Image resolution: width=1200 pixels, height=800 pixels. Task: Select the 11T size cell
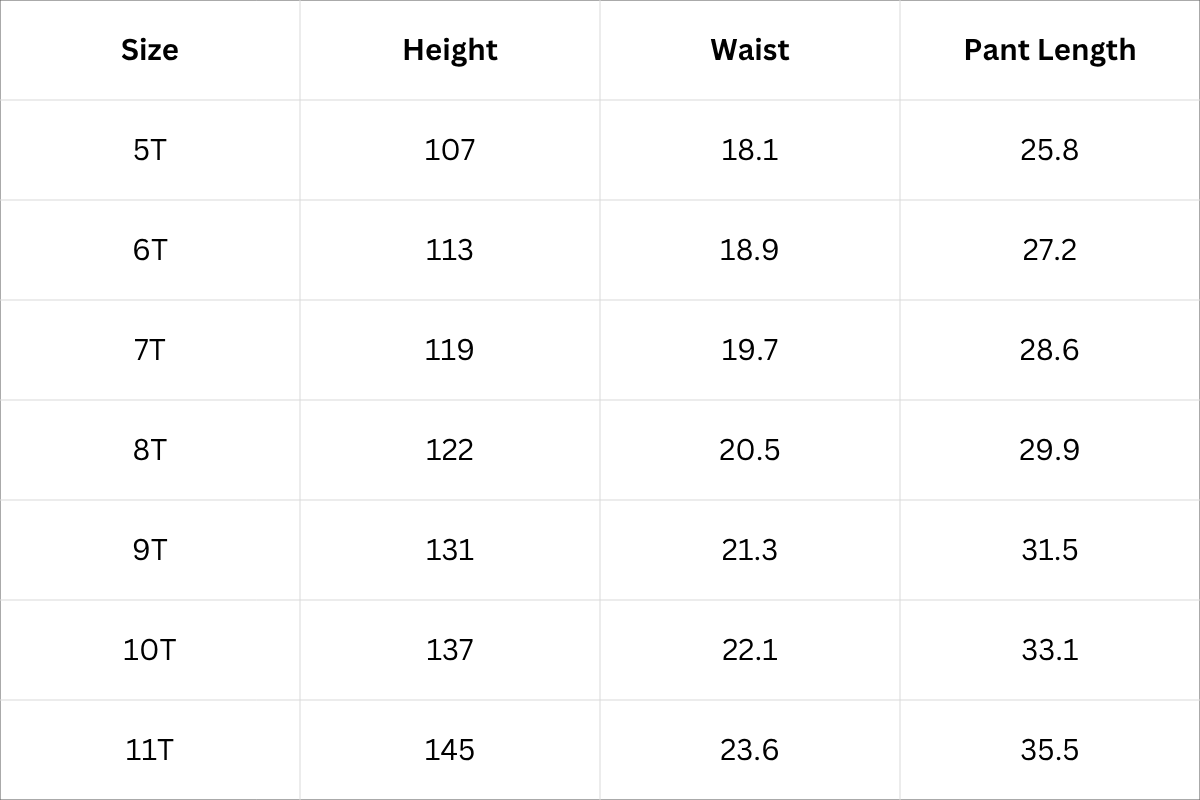[x=150, y=750]
